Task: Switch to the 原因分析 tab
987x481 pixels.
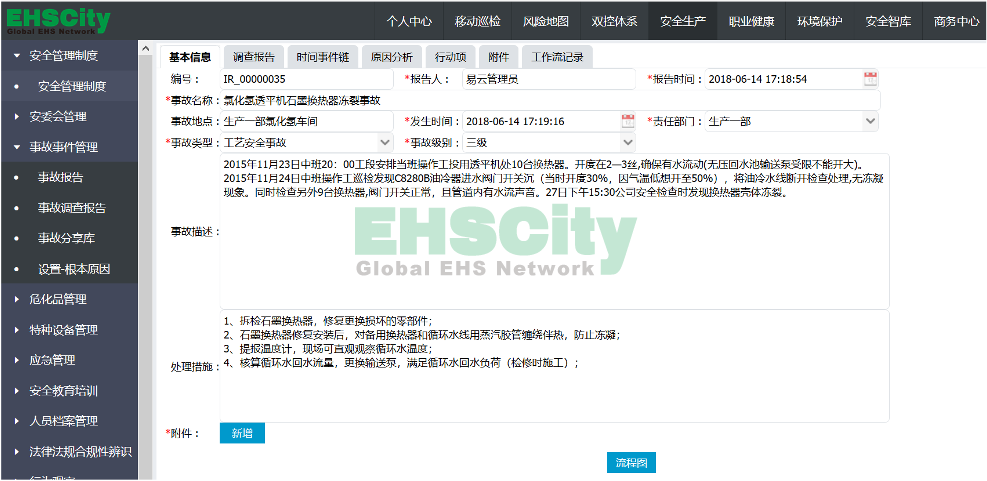Action: coord(392,57)
